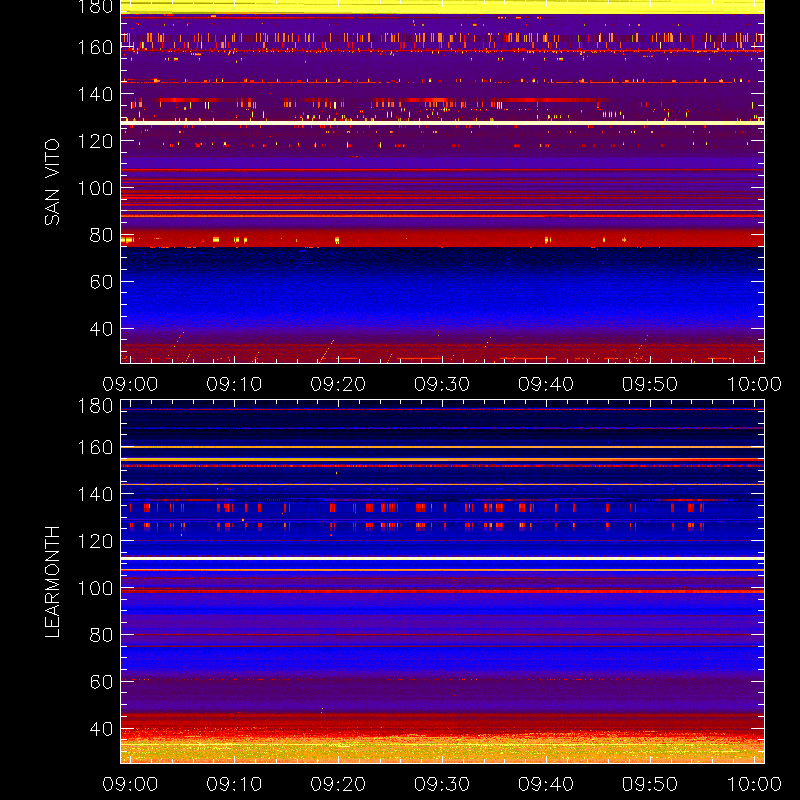This screenshot has width=800, height=800.
Task: Click the SAN VITO axis label
Action: click(52, 182)
